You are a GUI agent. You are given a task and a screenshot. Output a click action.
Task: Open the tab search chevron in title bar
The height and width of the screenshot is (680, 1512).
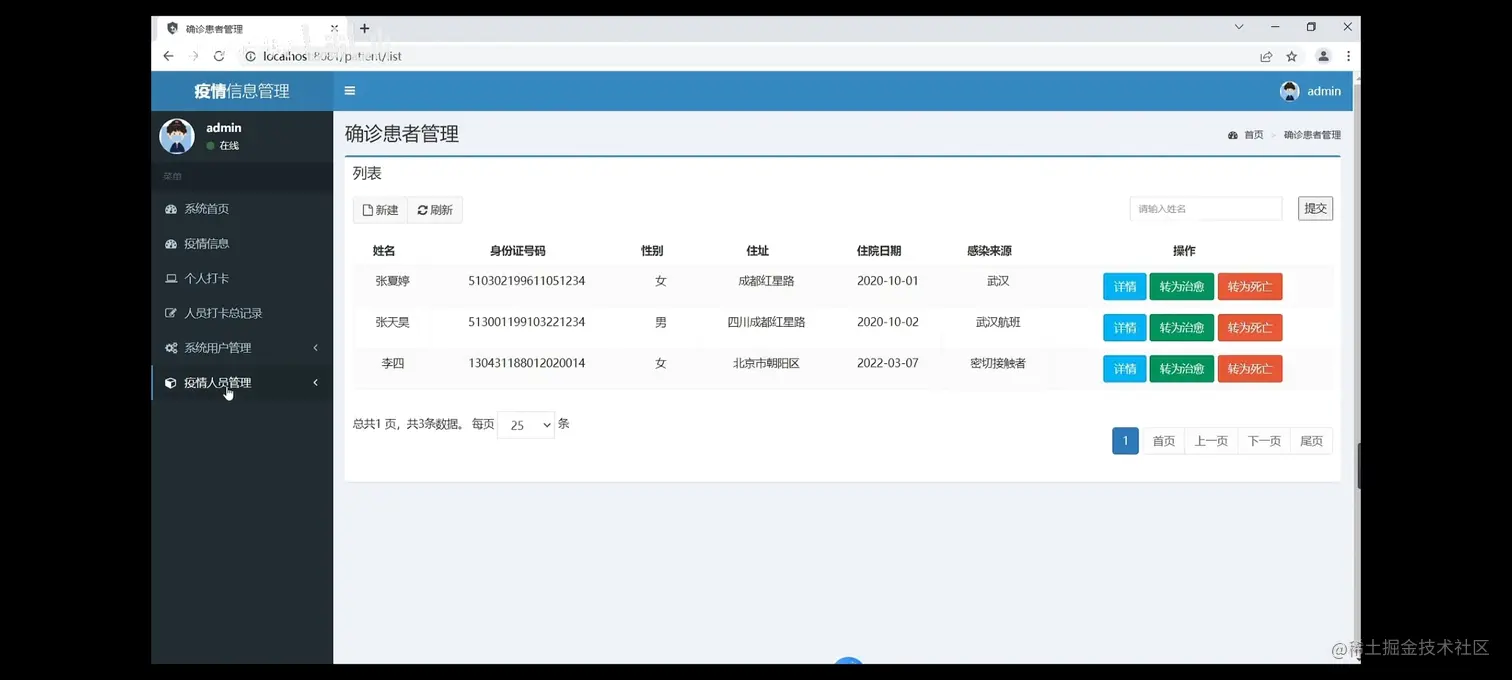[x=1239, y=27]
